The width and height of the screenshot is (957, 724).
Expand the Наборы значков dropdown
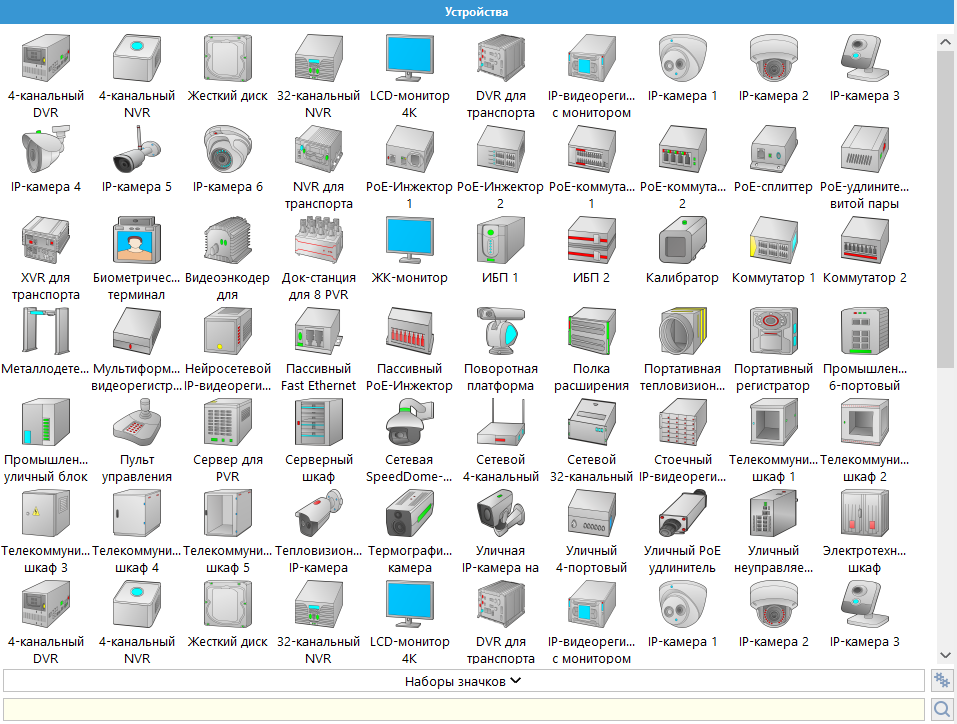[464, 681]
